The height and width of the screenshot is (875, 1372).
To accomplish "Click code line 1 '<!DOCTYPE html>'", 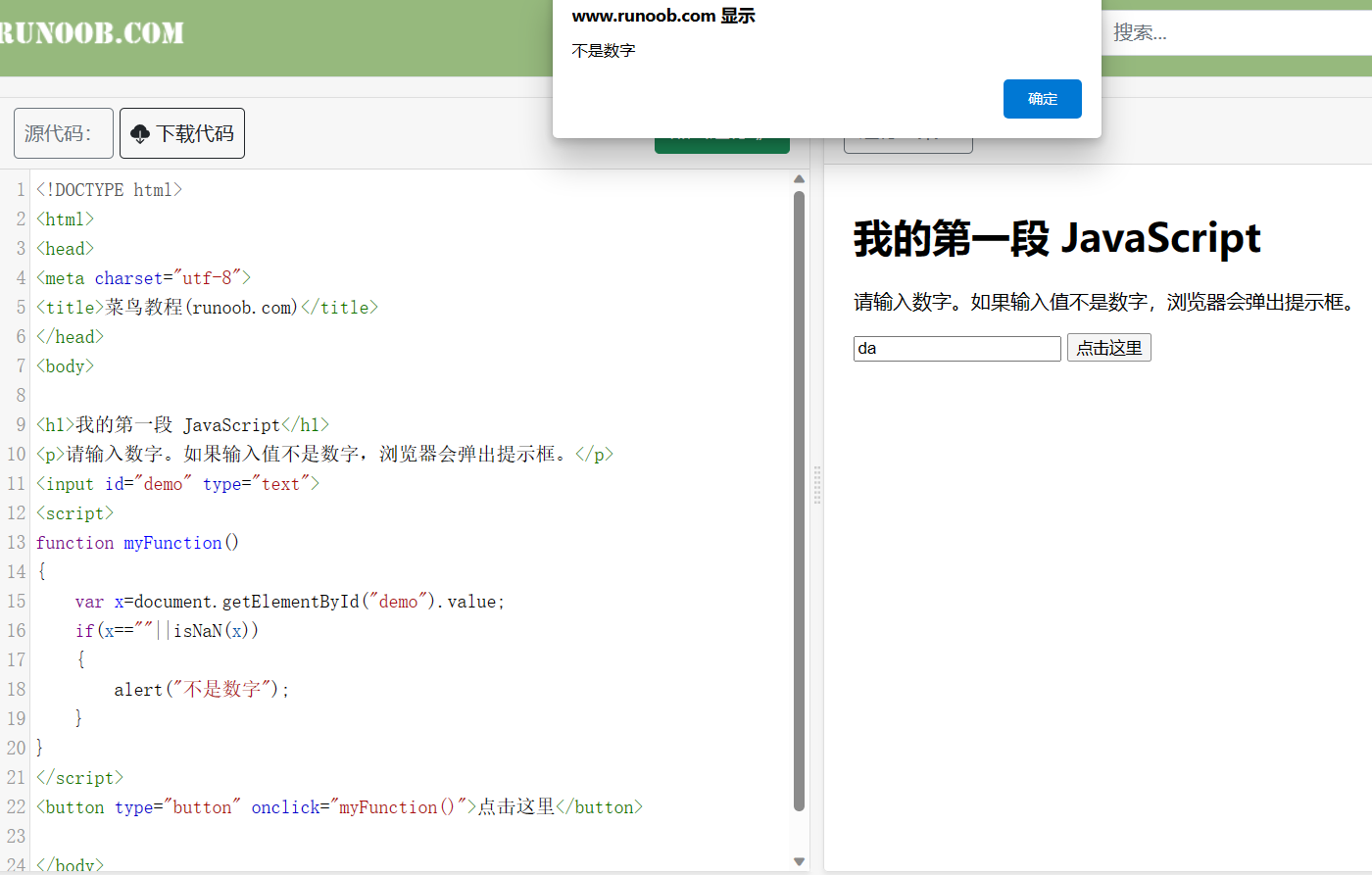I will (109, 190).
